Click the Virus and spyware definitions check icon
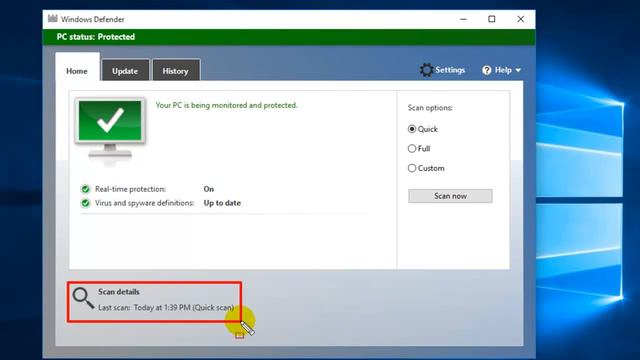The image size is (640, 360). click(85, 203)
